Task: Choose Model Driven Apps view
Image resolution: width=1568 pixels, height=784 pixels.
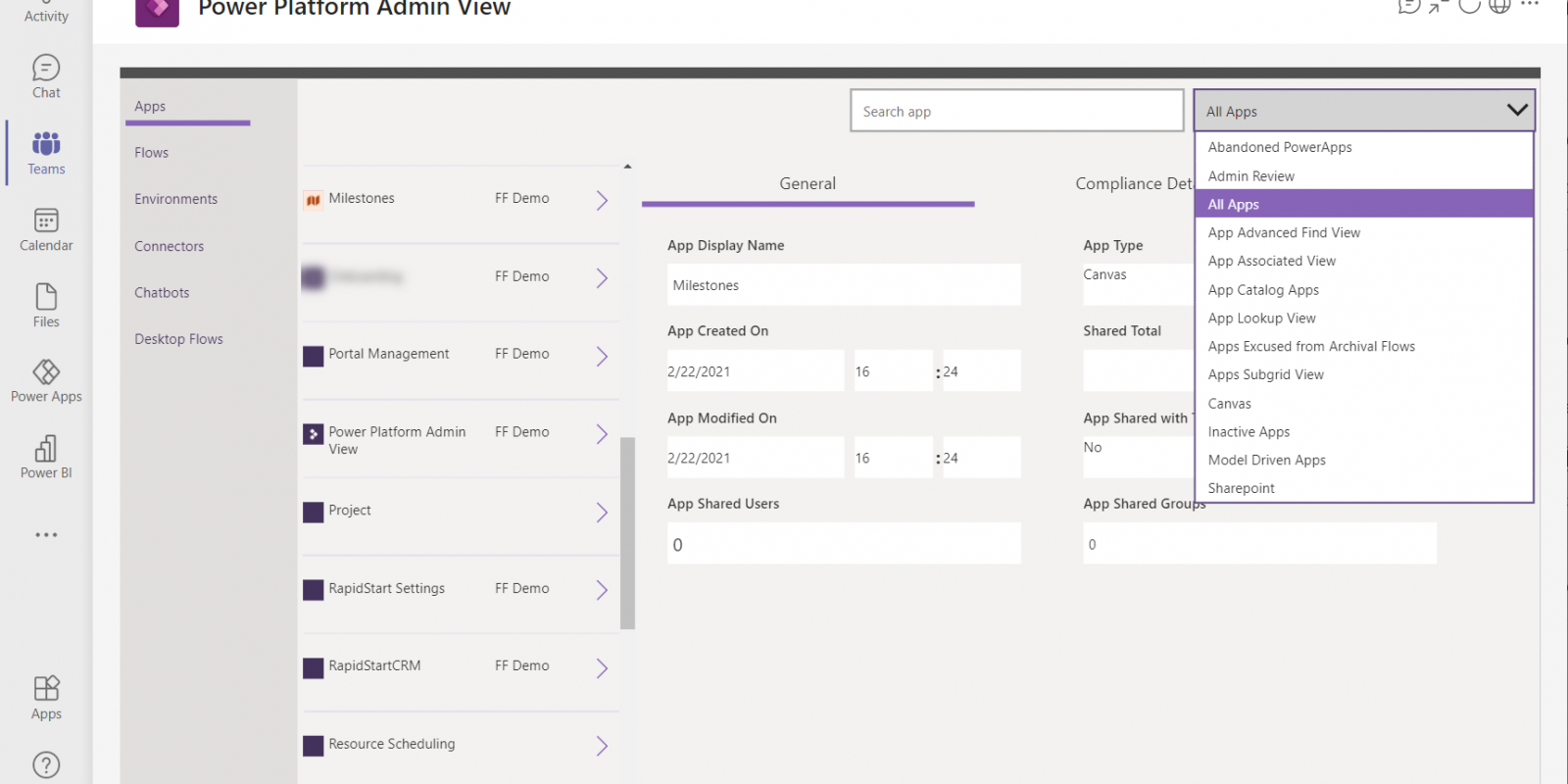Action: coord(1364,460)
